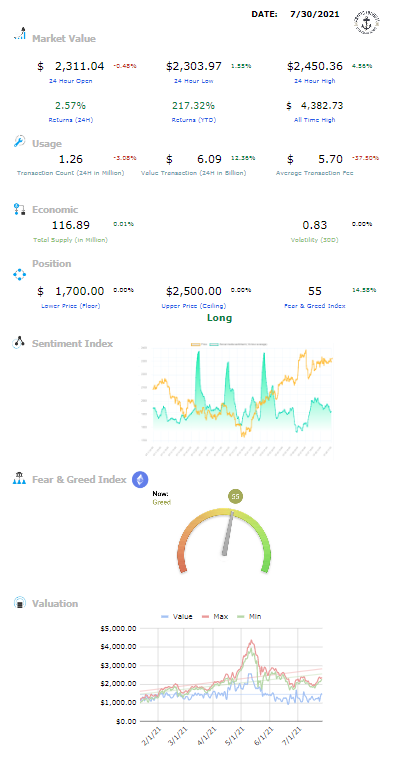Click the All Time High label
Viewport: 393px width, 763px height.
coord(314,120)
